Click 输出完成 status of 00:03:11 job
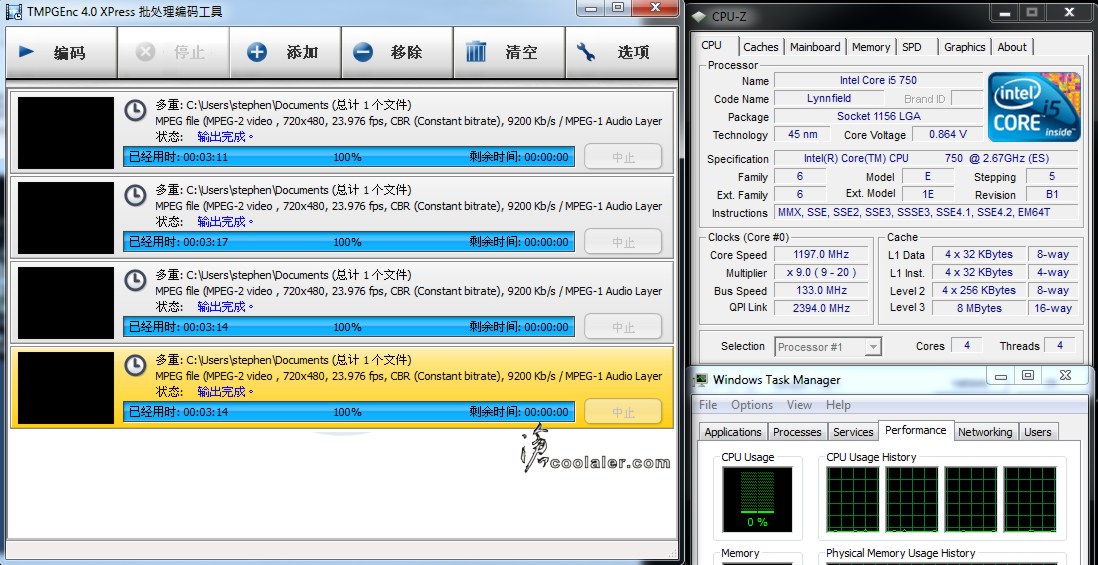The width and height of the screenshot is (1098, 565). click(x=225, y=137)
